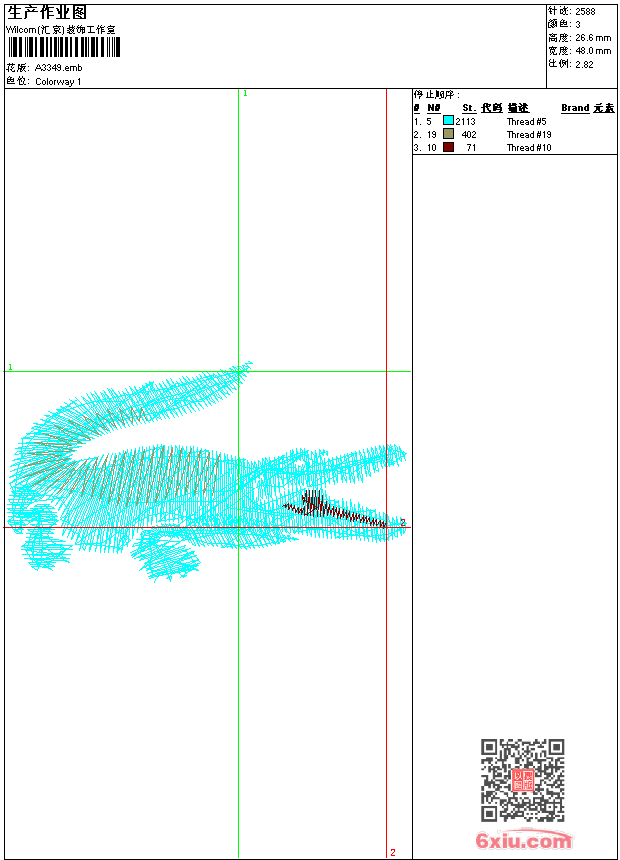Click the N# column header

(x=434, y=108)
